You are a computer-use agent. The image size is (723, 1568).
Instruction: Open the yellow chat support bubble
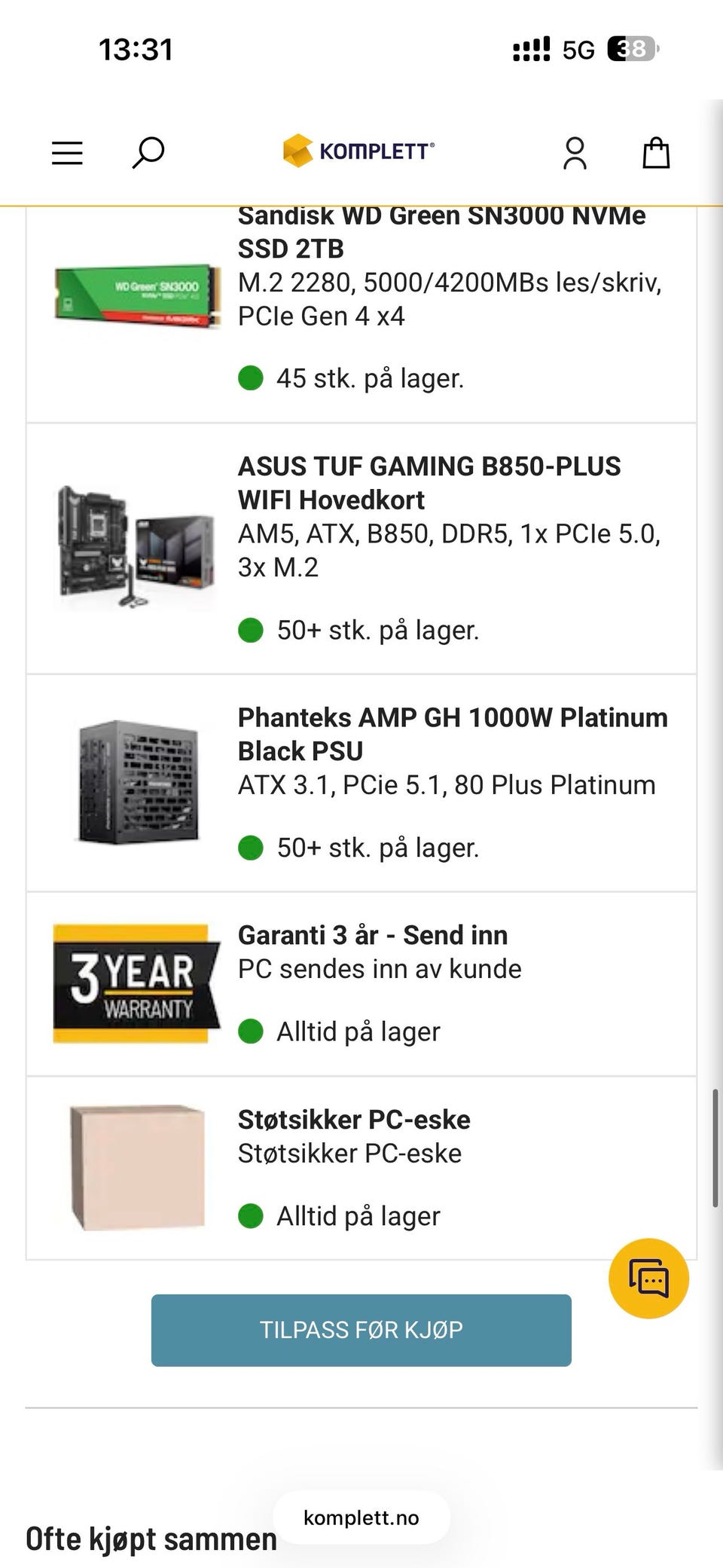click(x=648, y=1279)
